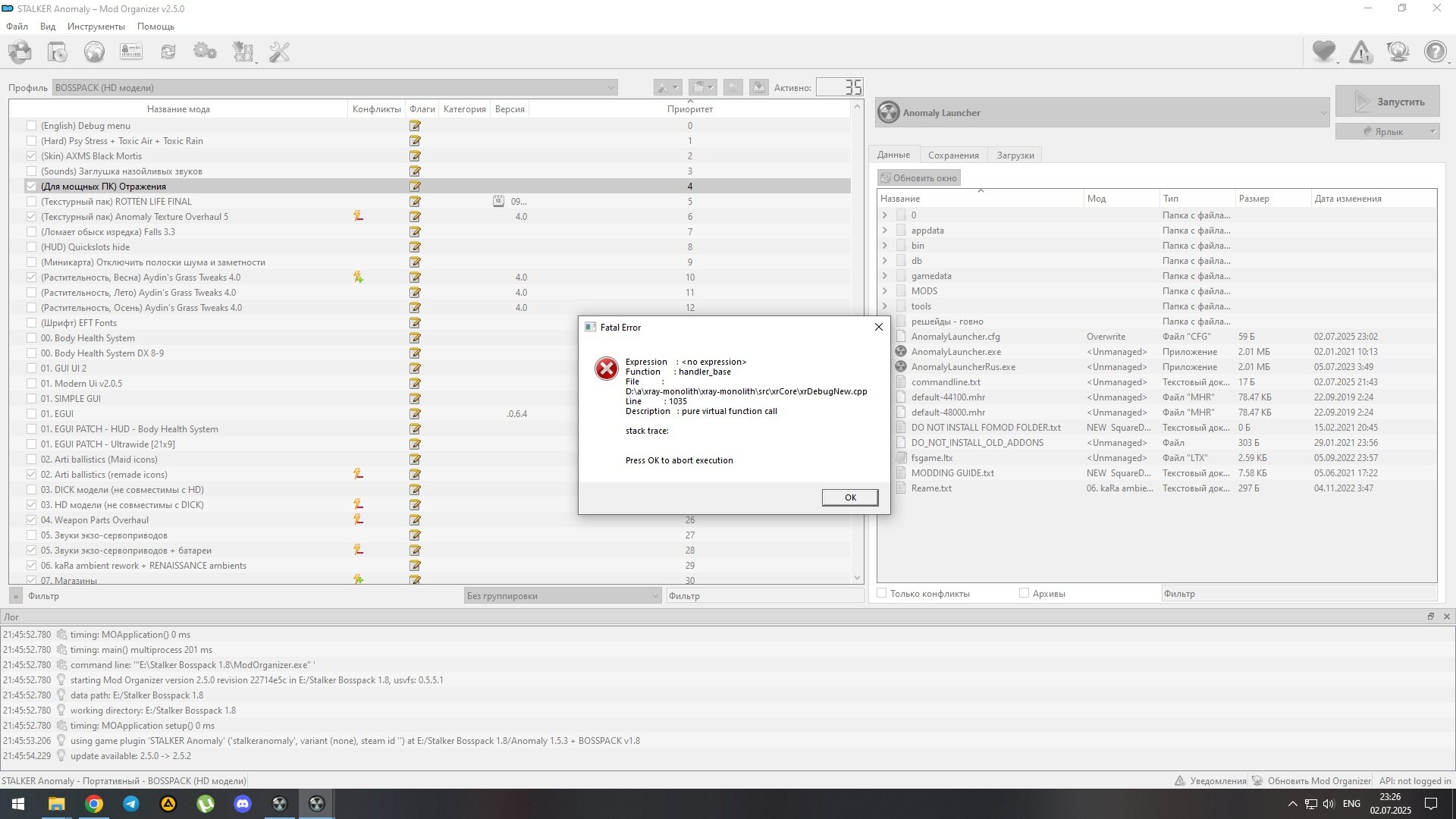Uncheck 04. Weapon Parts Overhaul mod
This screenshot has width=1456, height=819.
31,520
